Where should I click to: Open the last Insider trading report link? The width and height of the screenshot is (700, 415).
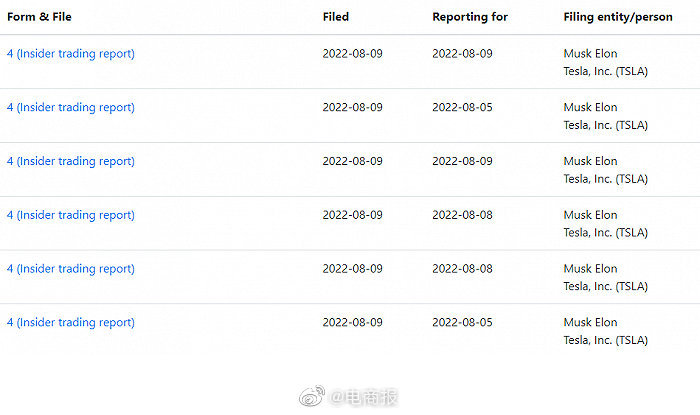pos(71,323)
